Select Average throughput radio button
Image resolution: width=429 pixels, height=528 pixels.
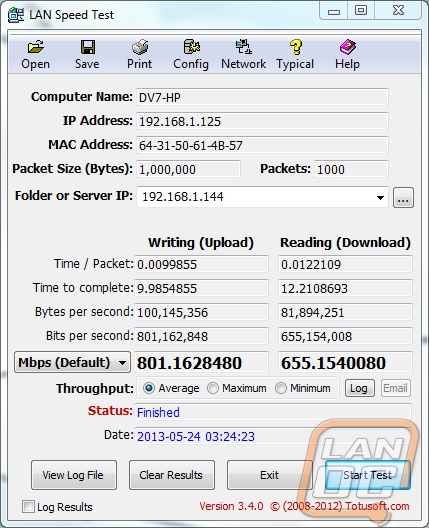click(148, 388)
